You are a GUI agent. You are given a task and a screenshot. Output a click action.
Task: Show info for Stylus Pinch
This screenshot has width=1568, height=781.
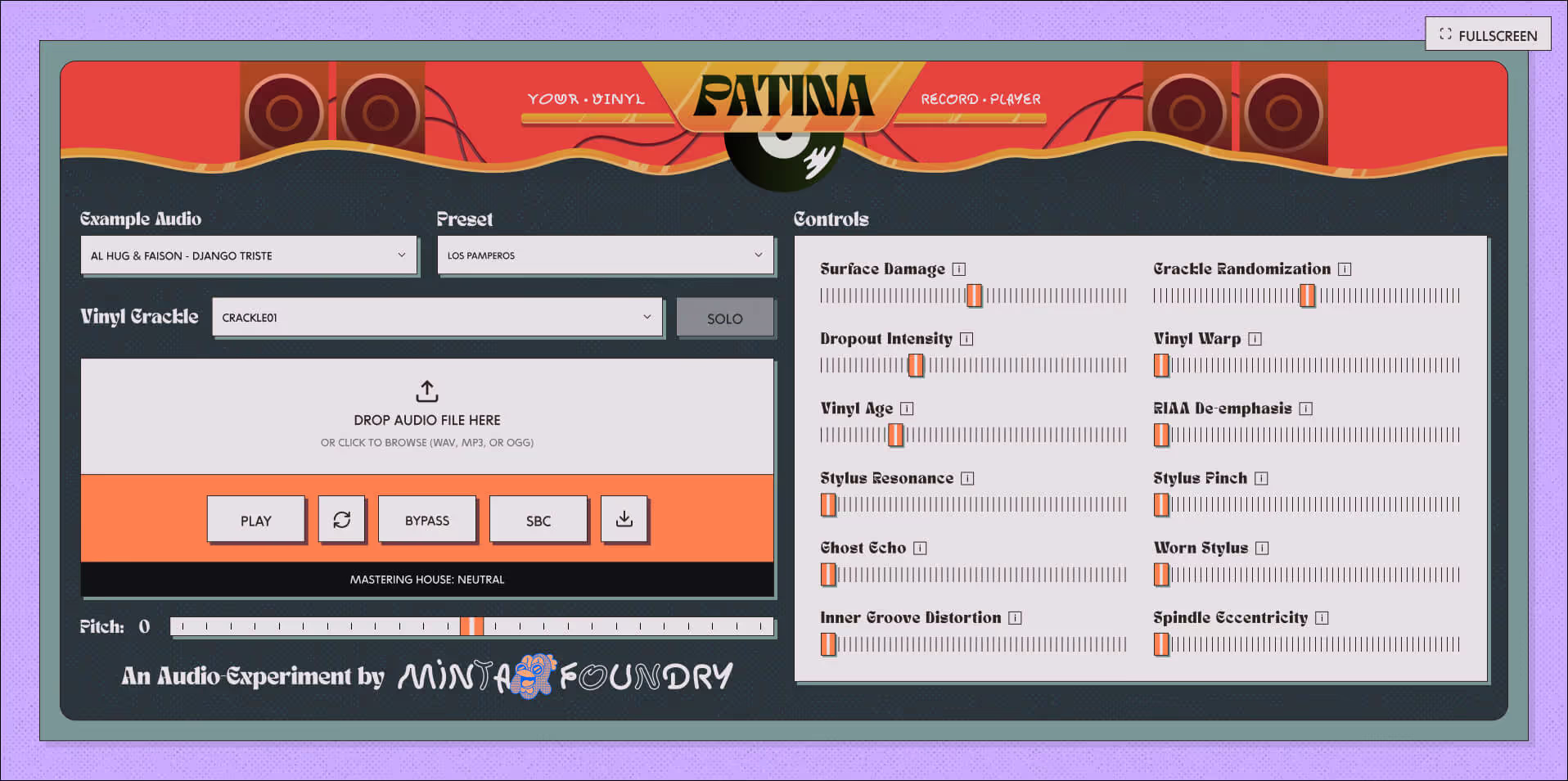[1261, 478]
